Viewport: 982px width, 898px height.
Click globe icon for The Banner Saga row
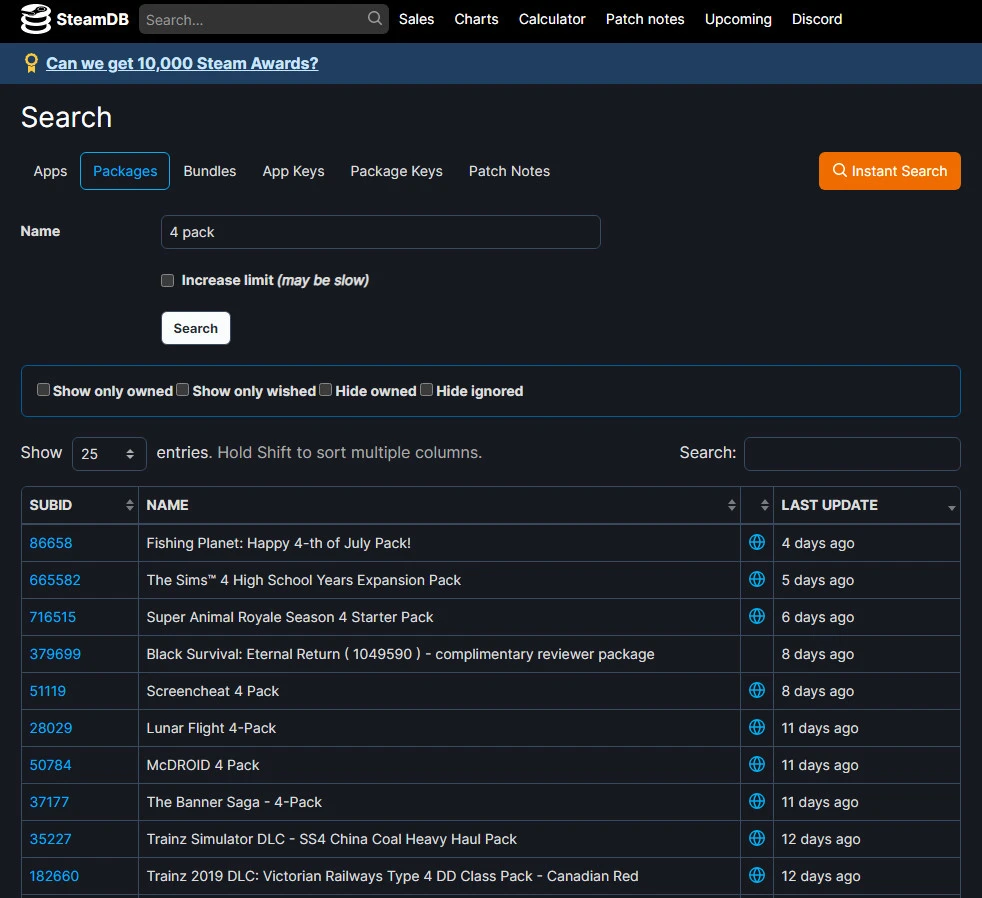[757, 801]
